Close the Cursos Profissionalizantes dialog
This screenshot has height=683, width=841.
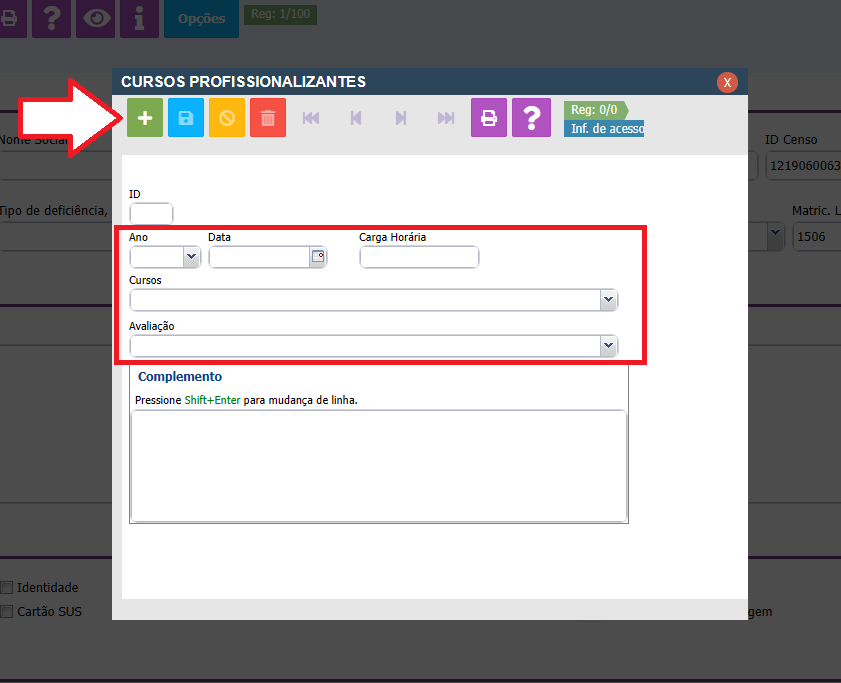[727, 82]
